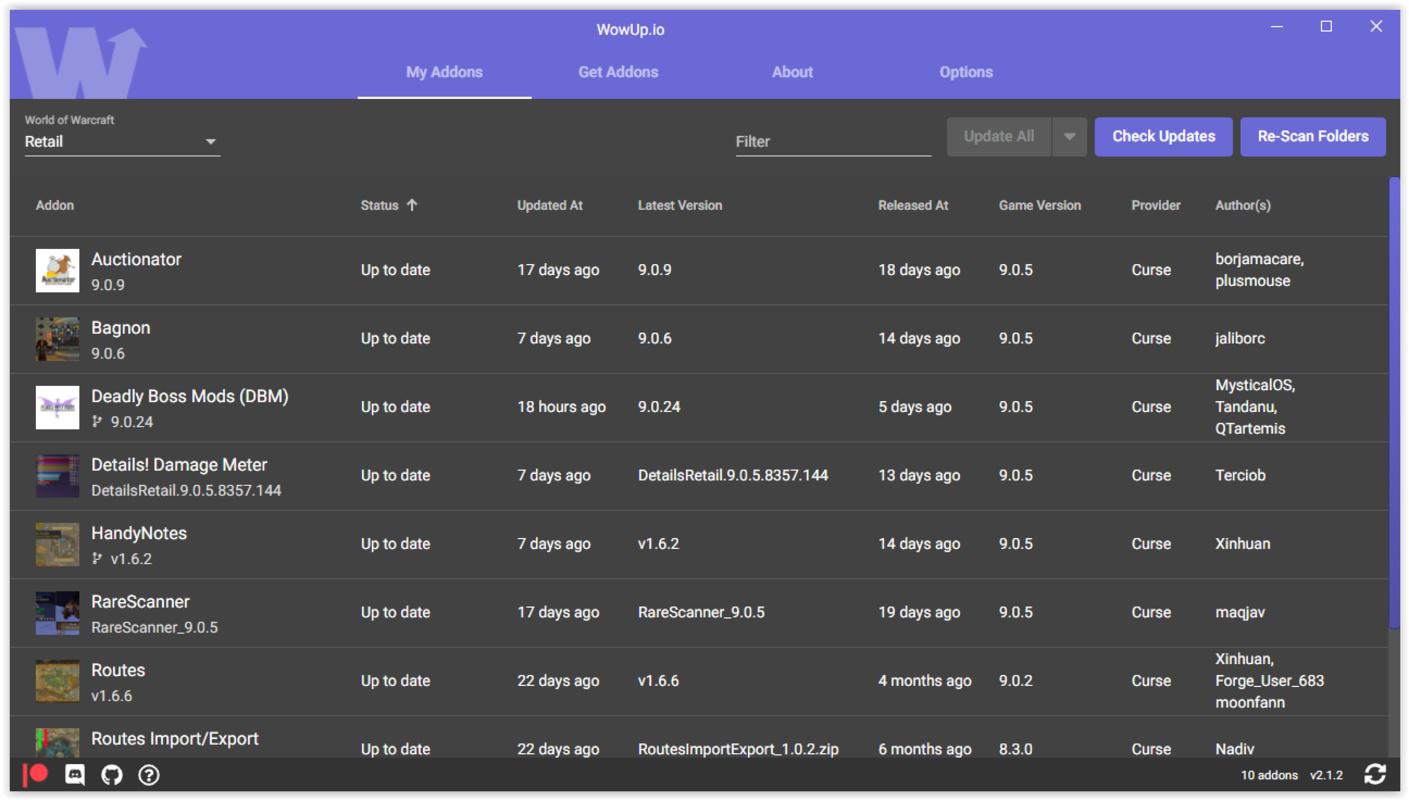1409x800 pixels.
Task: Click author "Terciob"
Action: point(1240,476)
